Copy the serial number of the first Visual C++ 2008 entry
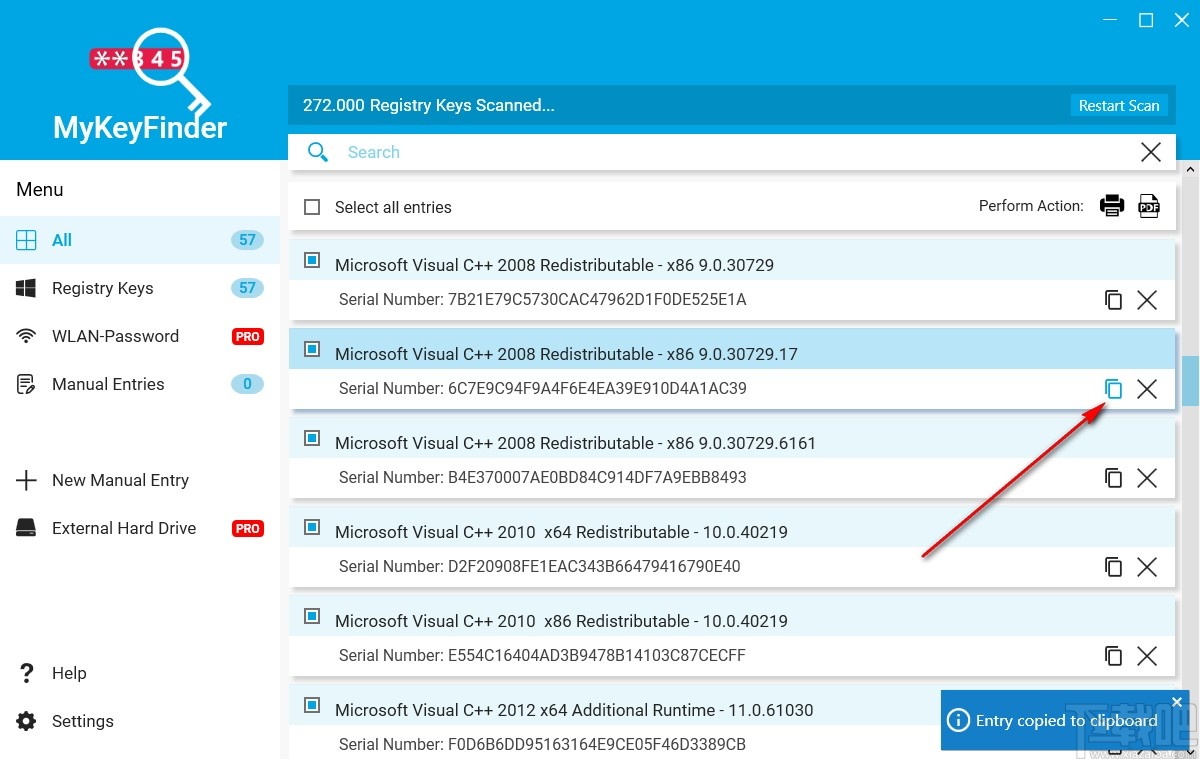 pos(1114,299)
